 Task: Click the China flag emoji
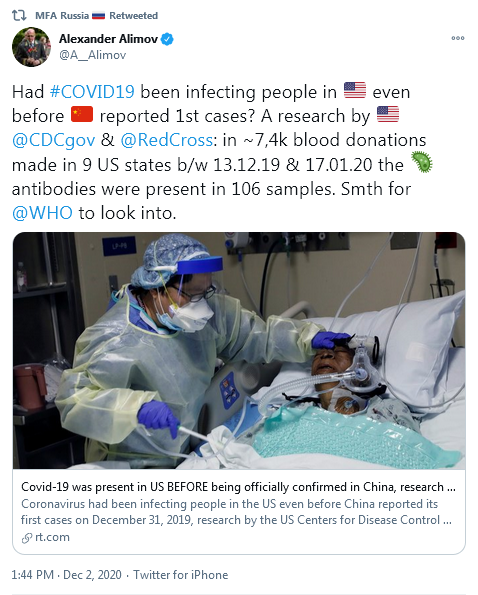pyautogui.click(x=82, y=114)
